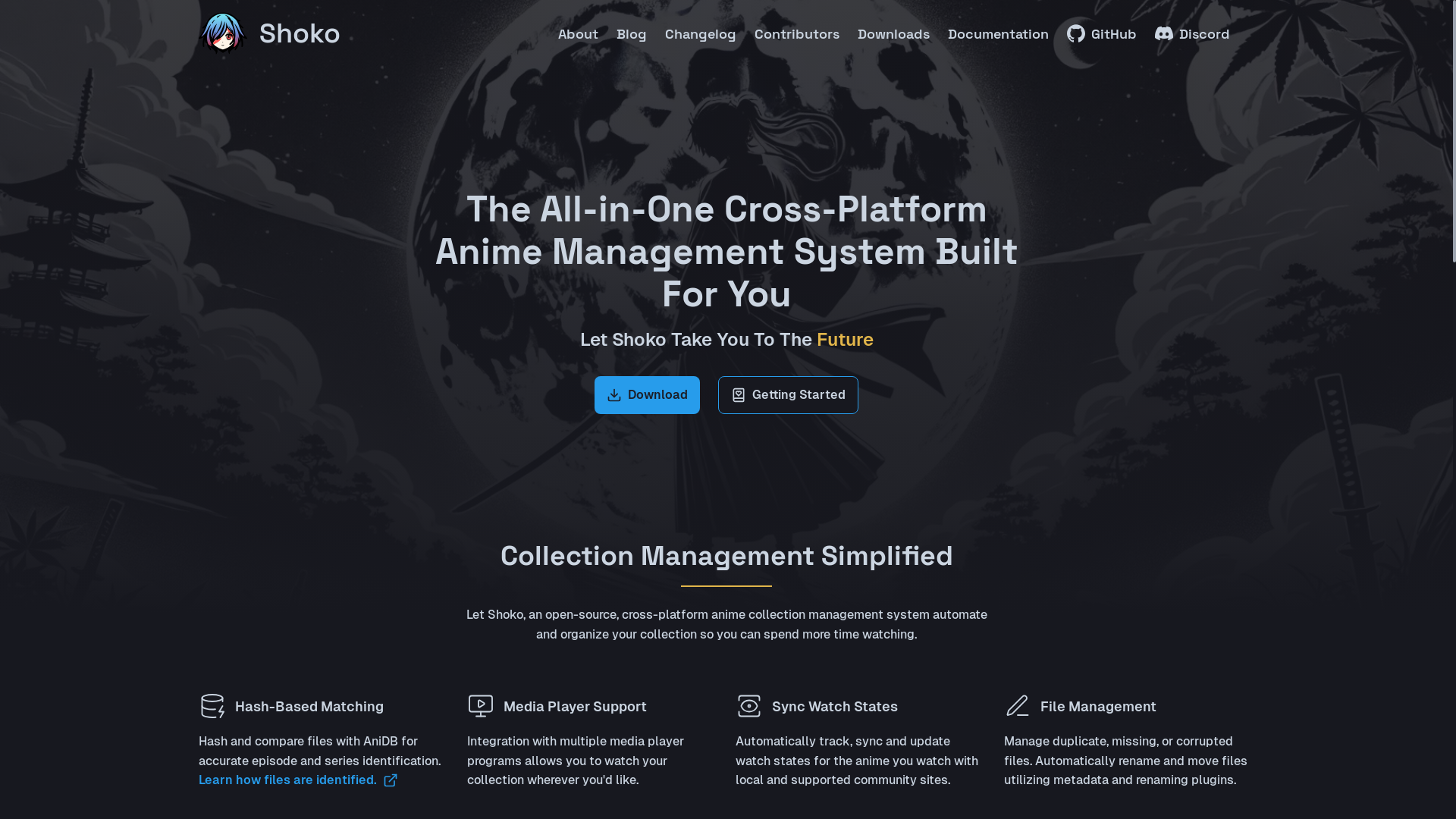Click the Sync Watch States eye icon

(749, 706)
